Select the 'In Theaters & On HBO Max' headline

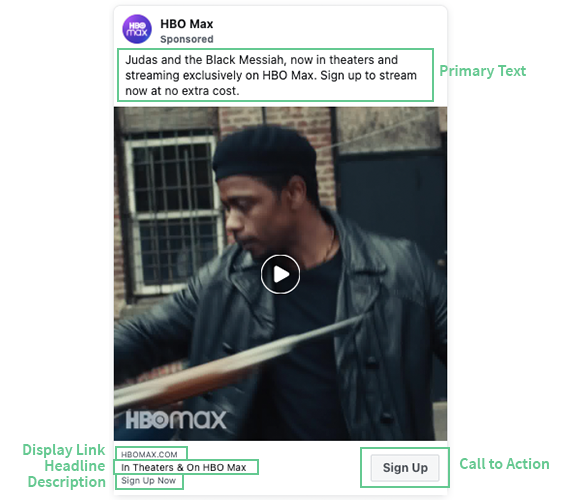(x=184, y=467)
